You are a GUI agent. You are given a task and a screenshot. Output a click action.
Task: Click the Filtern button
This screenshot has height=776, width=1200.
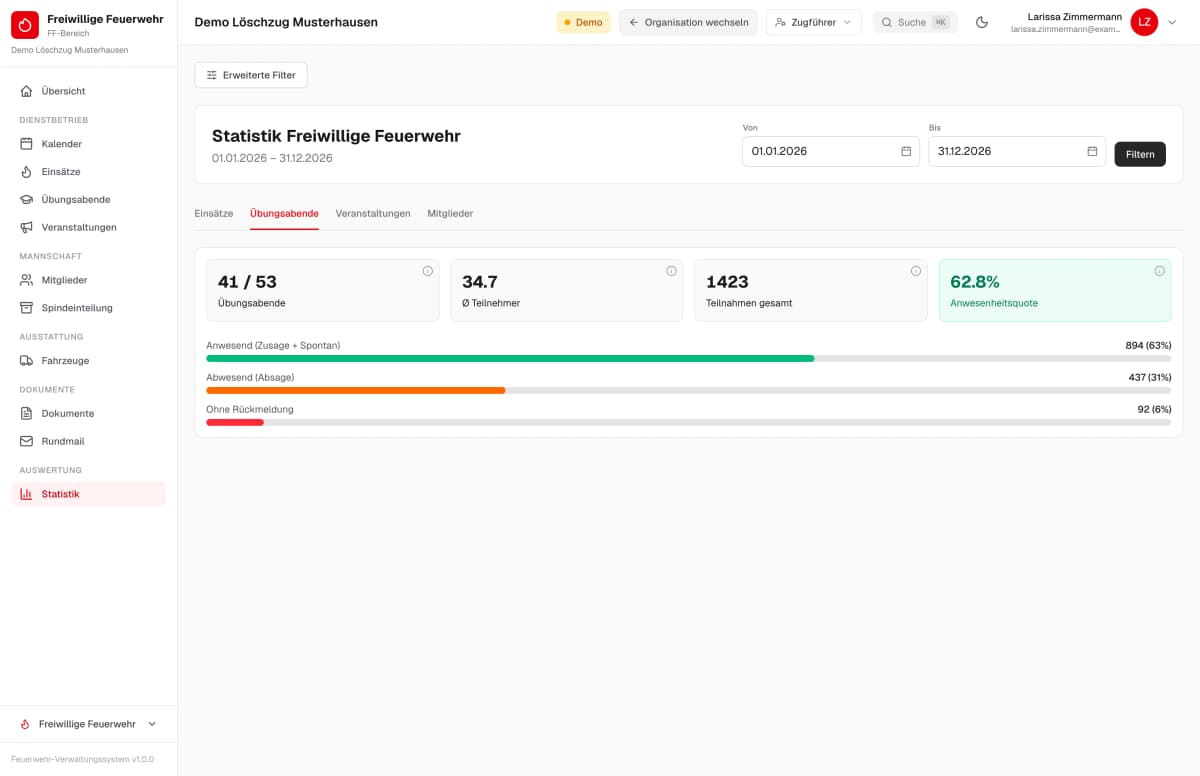[1140, 154]
